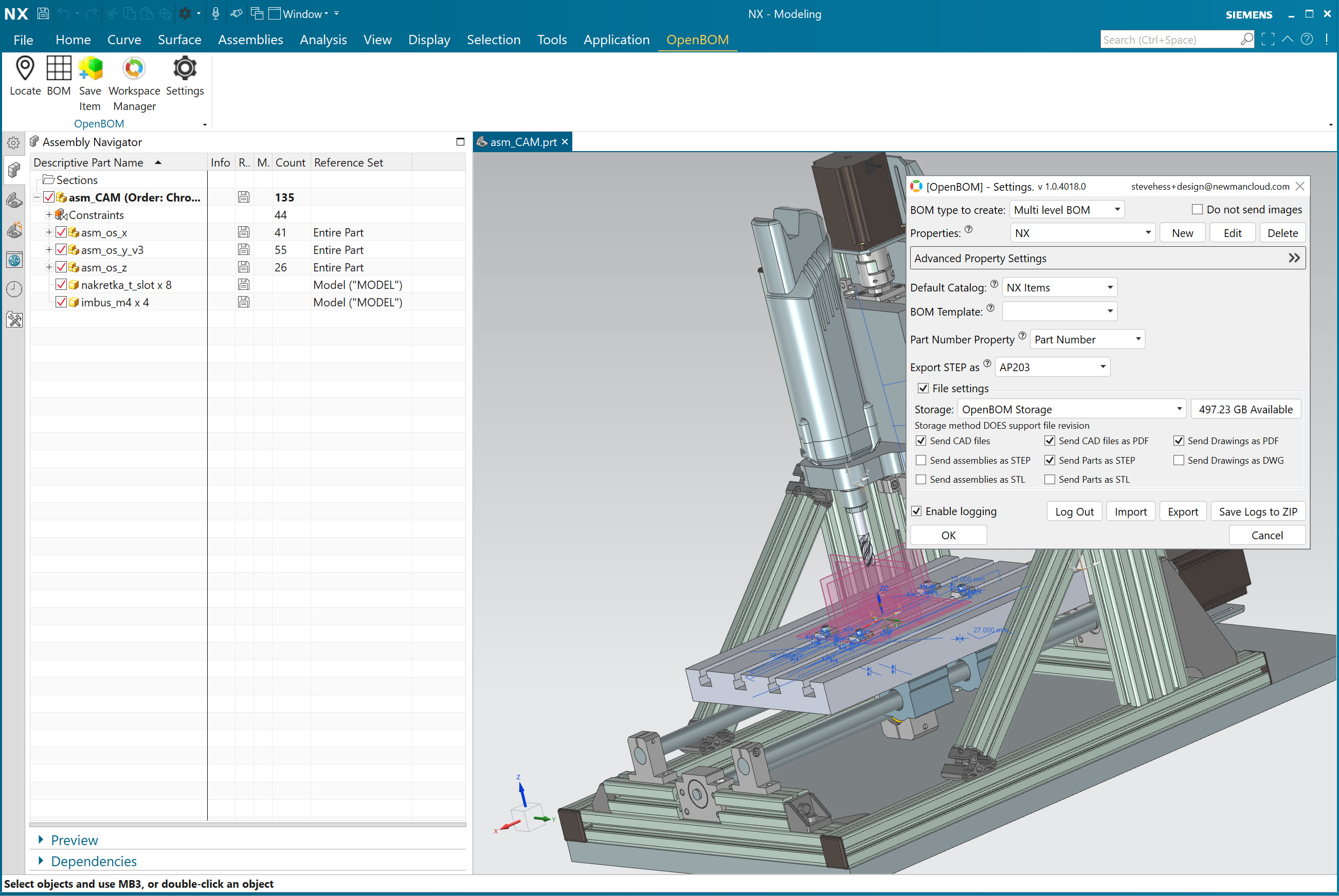Click the Import button

click(1130, 511)
